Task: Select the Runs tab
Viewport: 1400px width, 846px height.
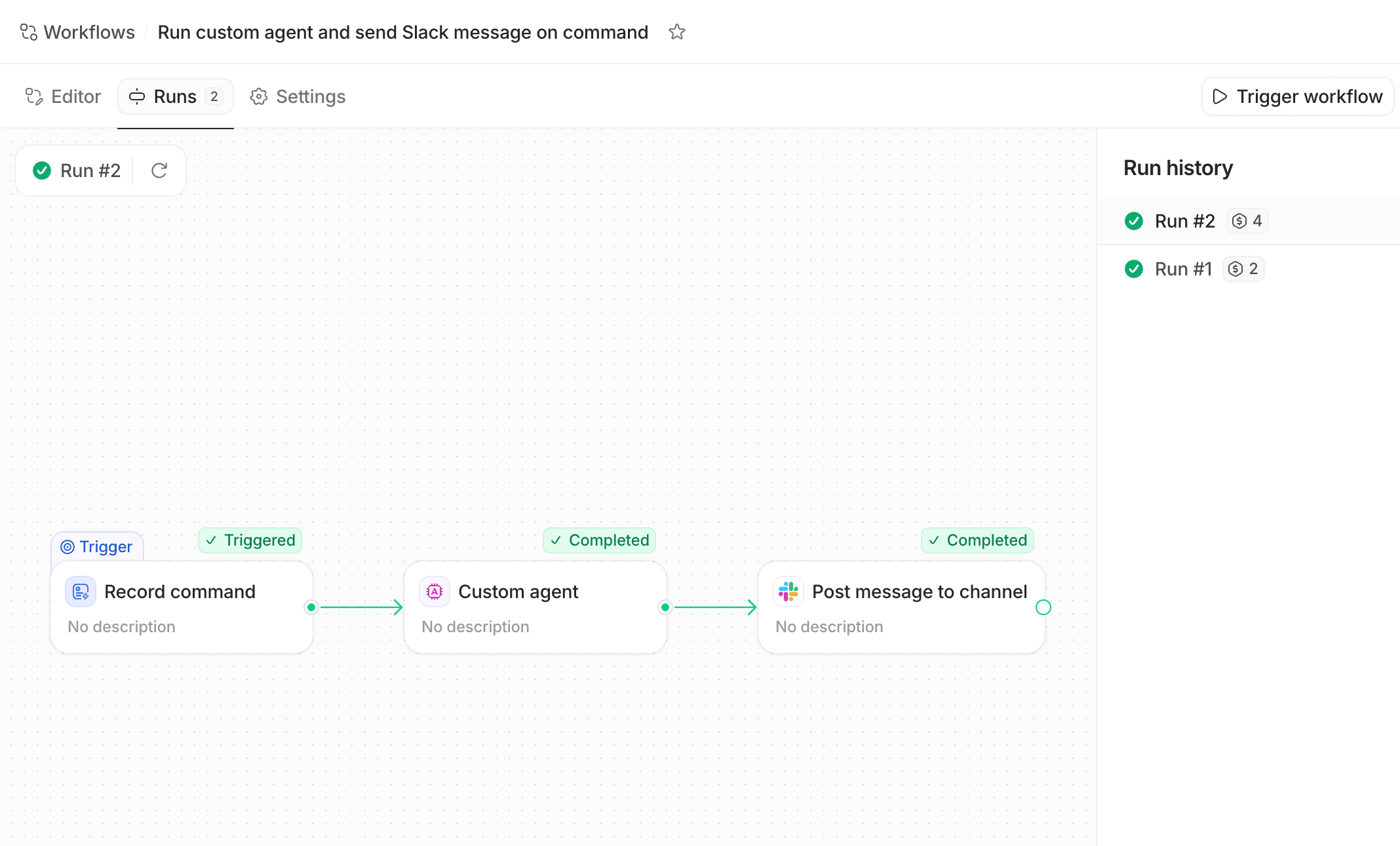Action: click(x=176, y=96)
